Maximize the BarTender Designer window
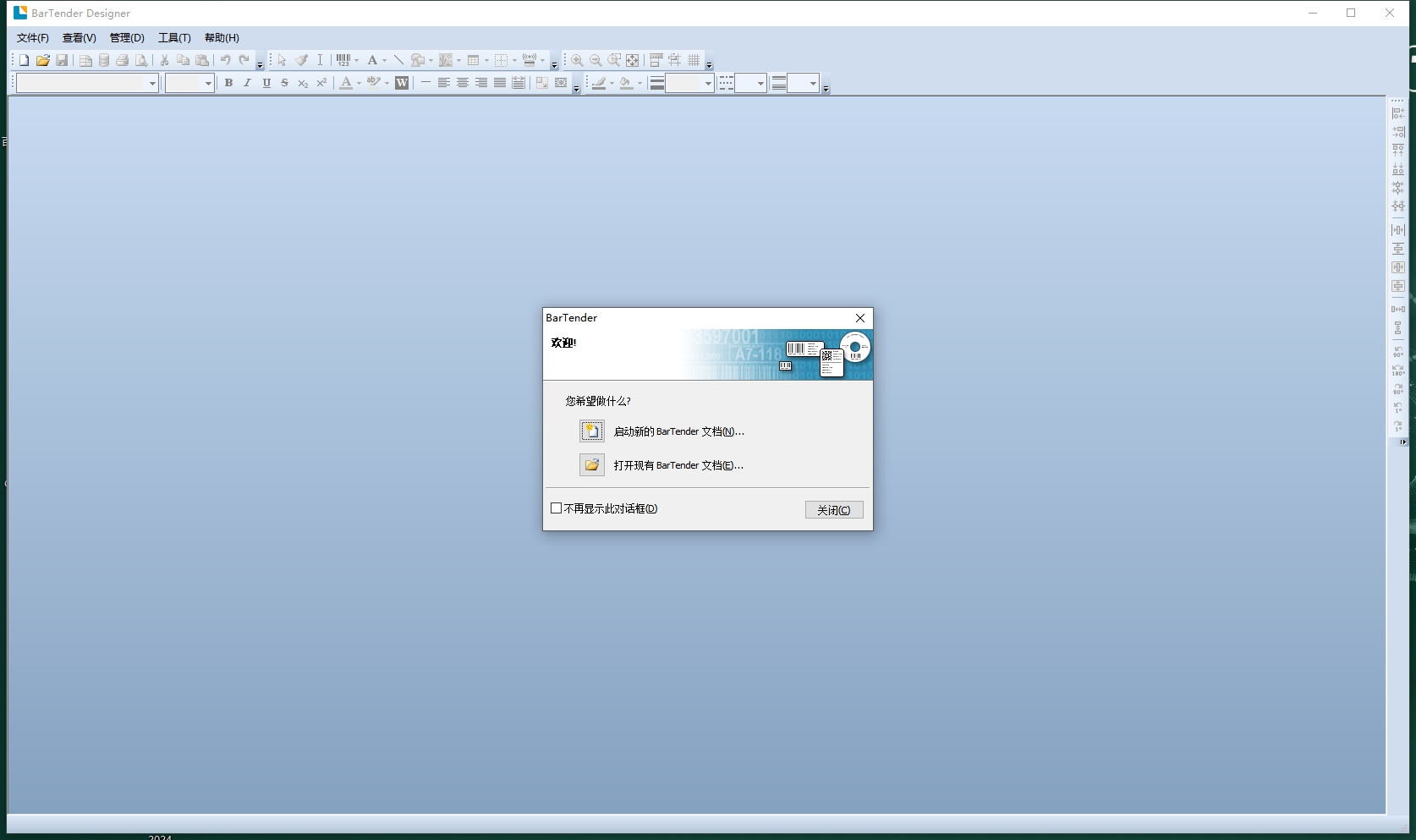Screen dimensions: 1416x840 pos(1351,13)
